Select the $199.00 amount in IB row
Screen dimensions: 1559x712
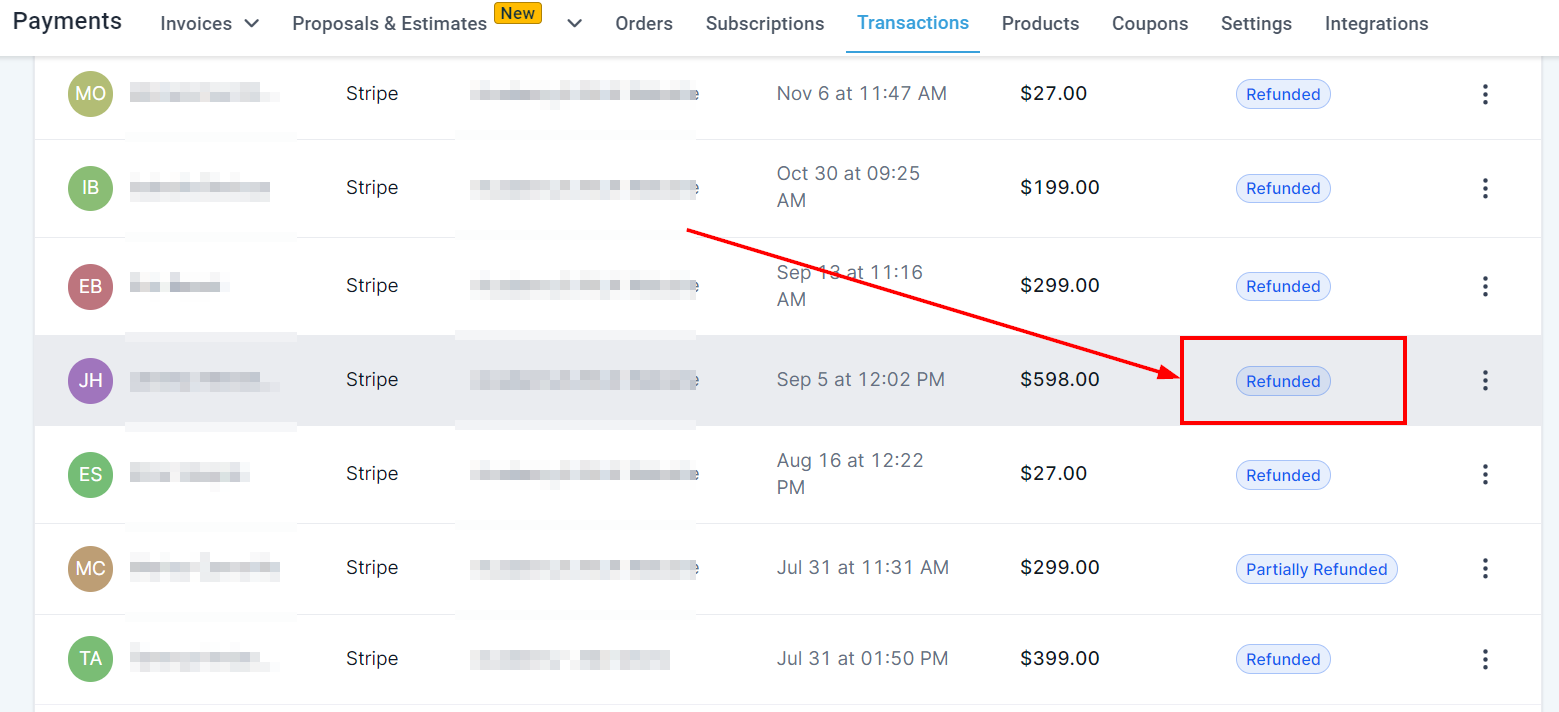(x=1060, y=188)
